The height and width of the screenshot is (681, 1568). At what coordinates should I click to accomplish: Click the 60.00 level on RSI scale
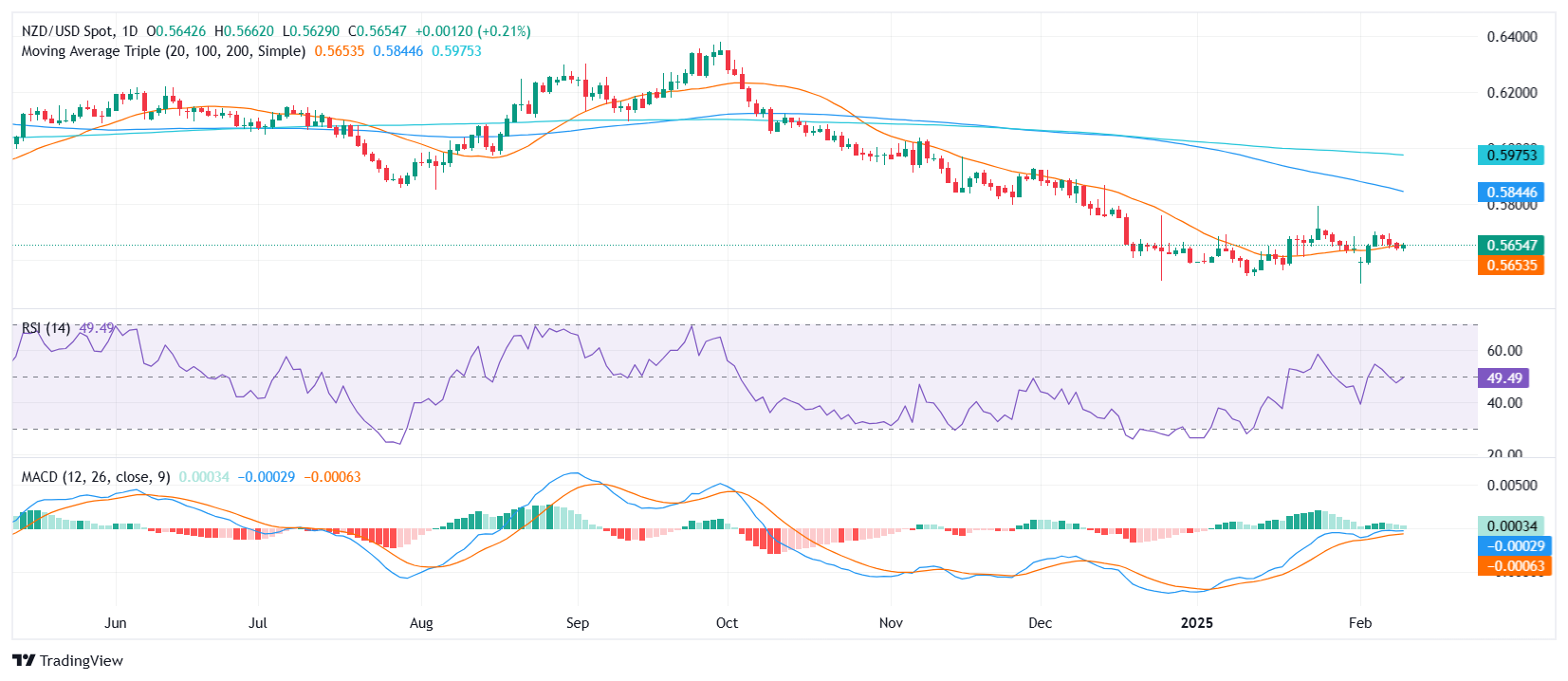pos(1503,351)
